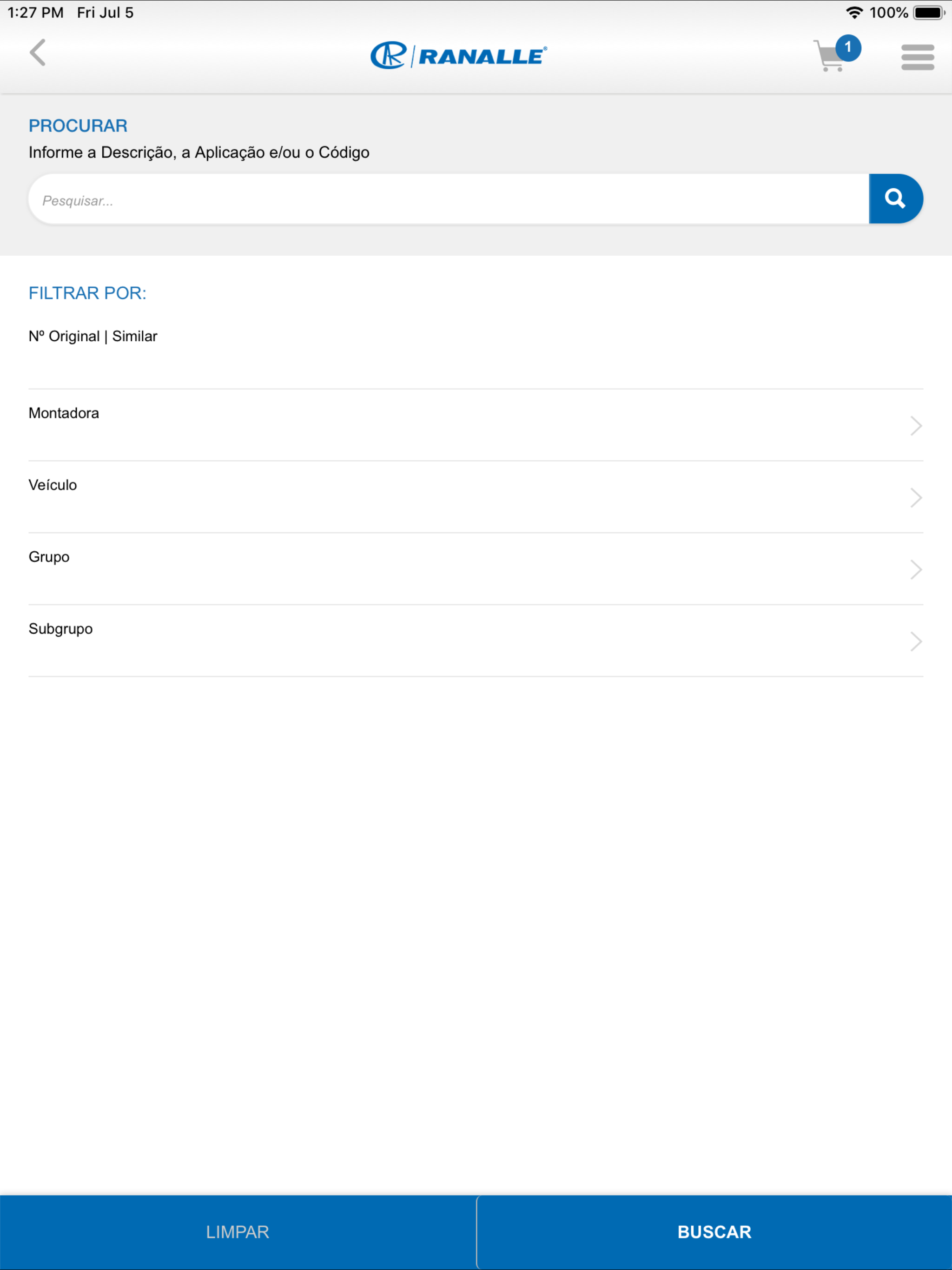Open the Grupo filter option
Image resolution: width=952 pixels, height=1270 pixels.
pyautogui.click(x=476, y=569)
